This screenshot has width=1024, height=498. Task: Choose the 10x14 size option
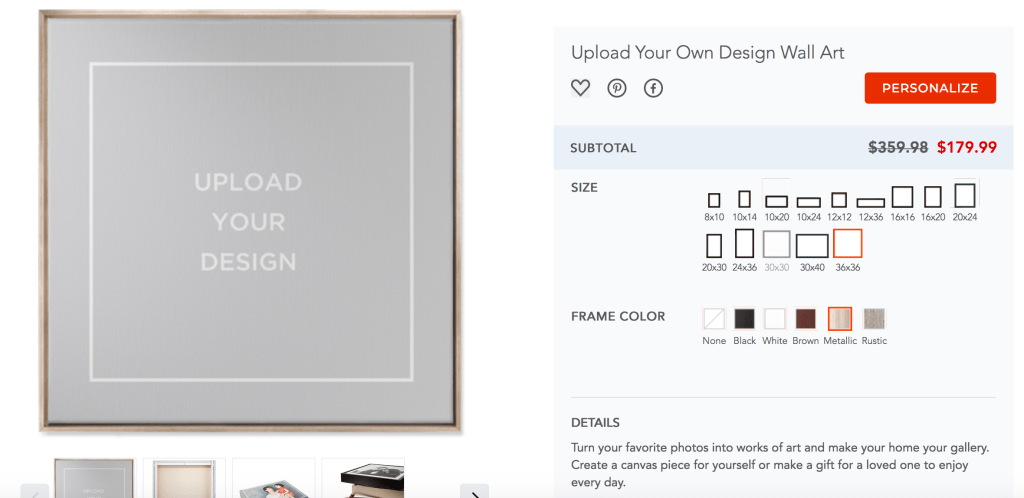[x=744, y=199]
